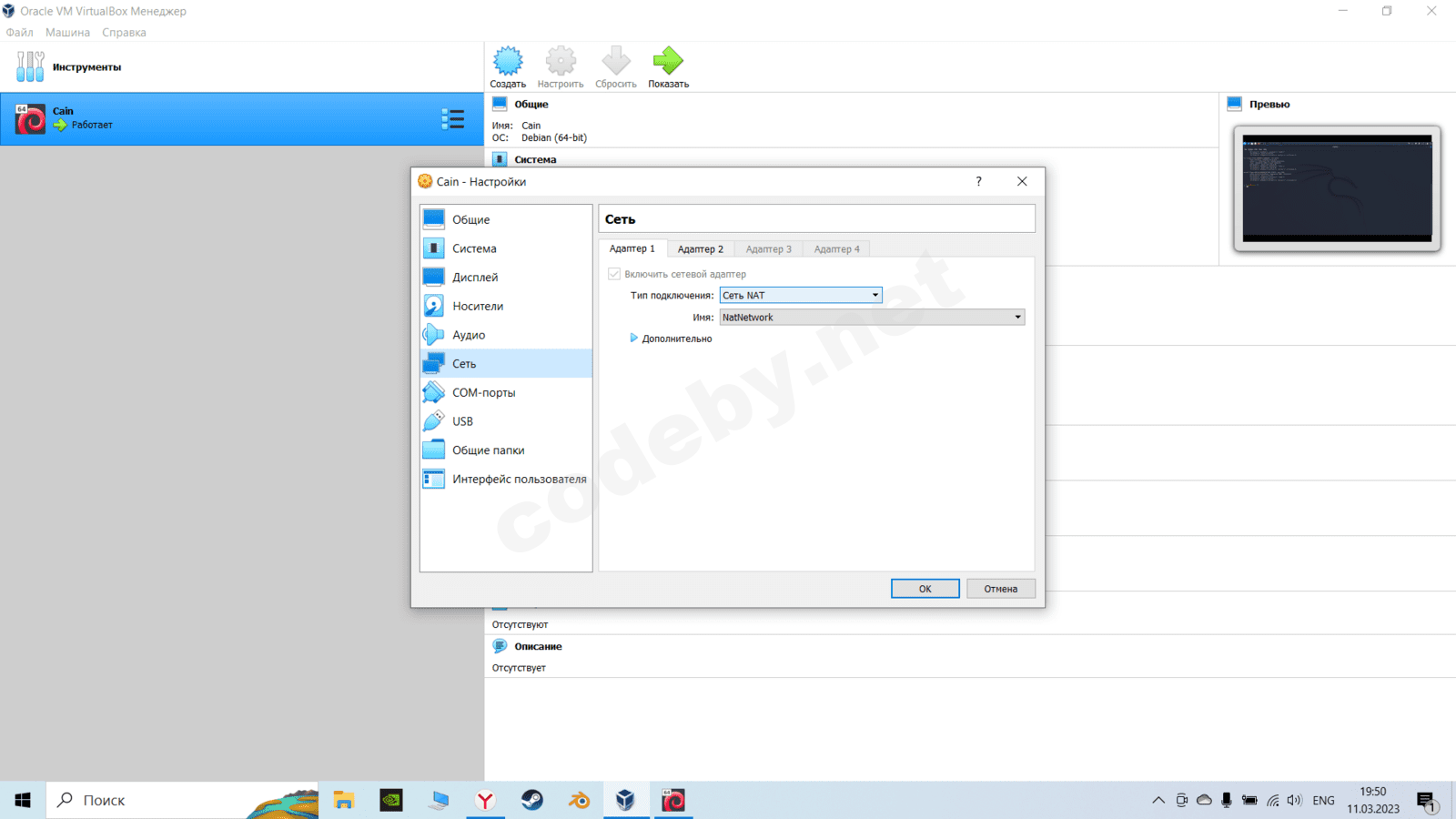Click the Отмена button
1456x819 pixels.
click(x=1000, y=589)
